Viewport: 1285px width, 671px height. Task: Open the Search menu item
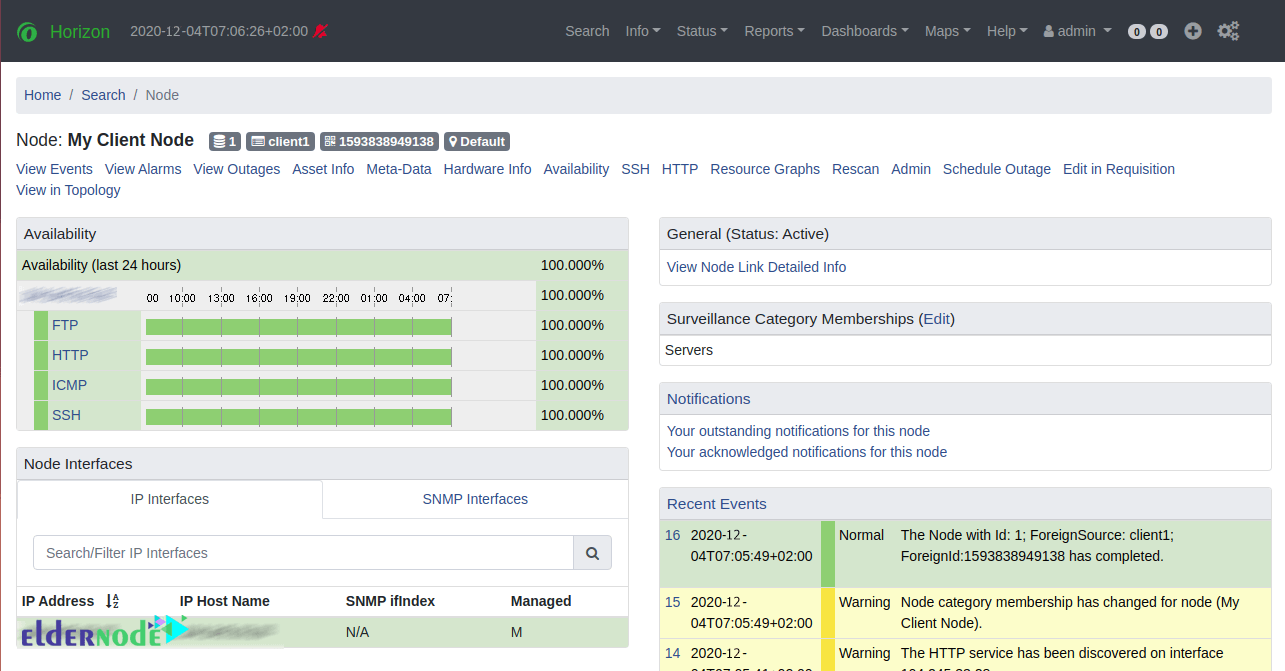click(587, 31)
